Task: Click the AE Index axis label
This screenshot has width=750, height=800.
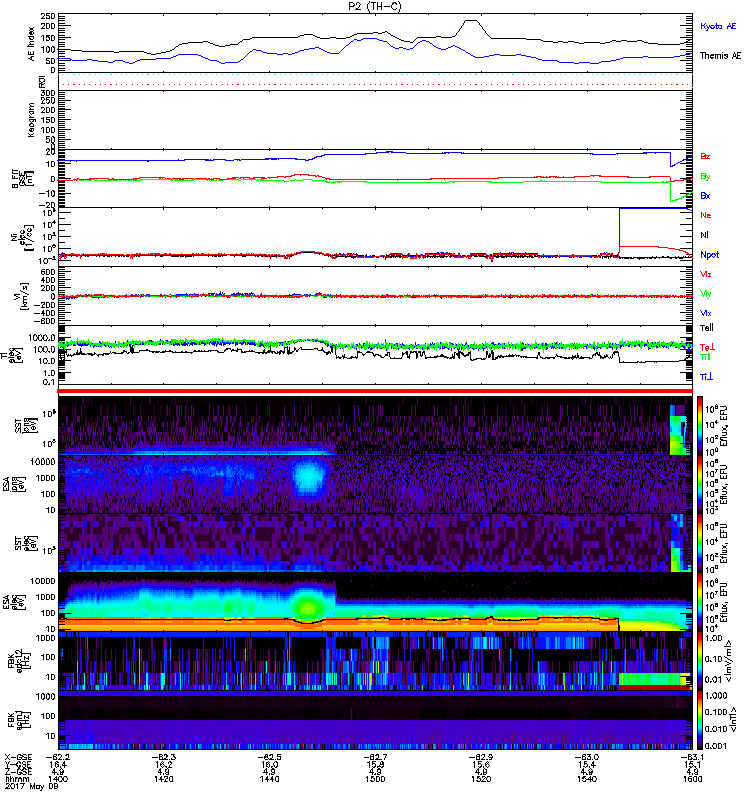Action: click(32, 44)
